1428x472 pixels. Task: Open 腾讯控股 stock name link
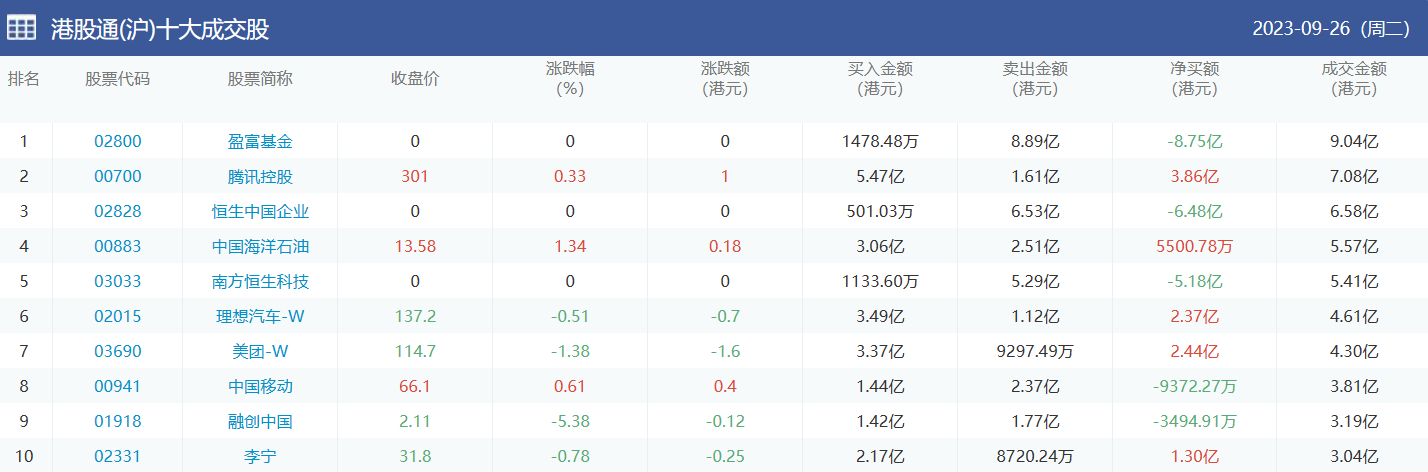coord(260,177)
